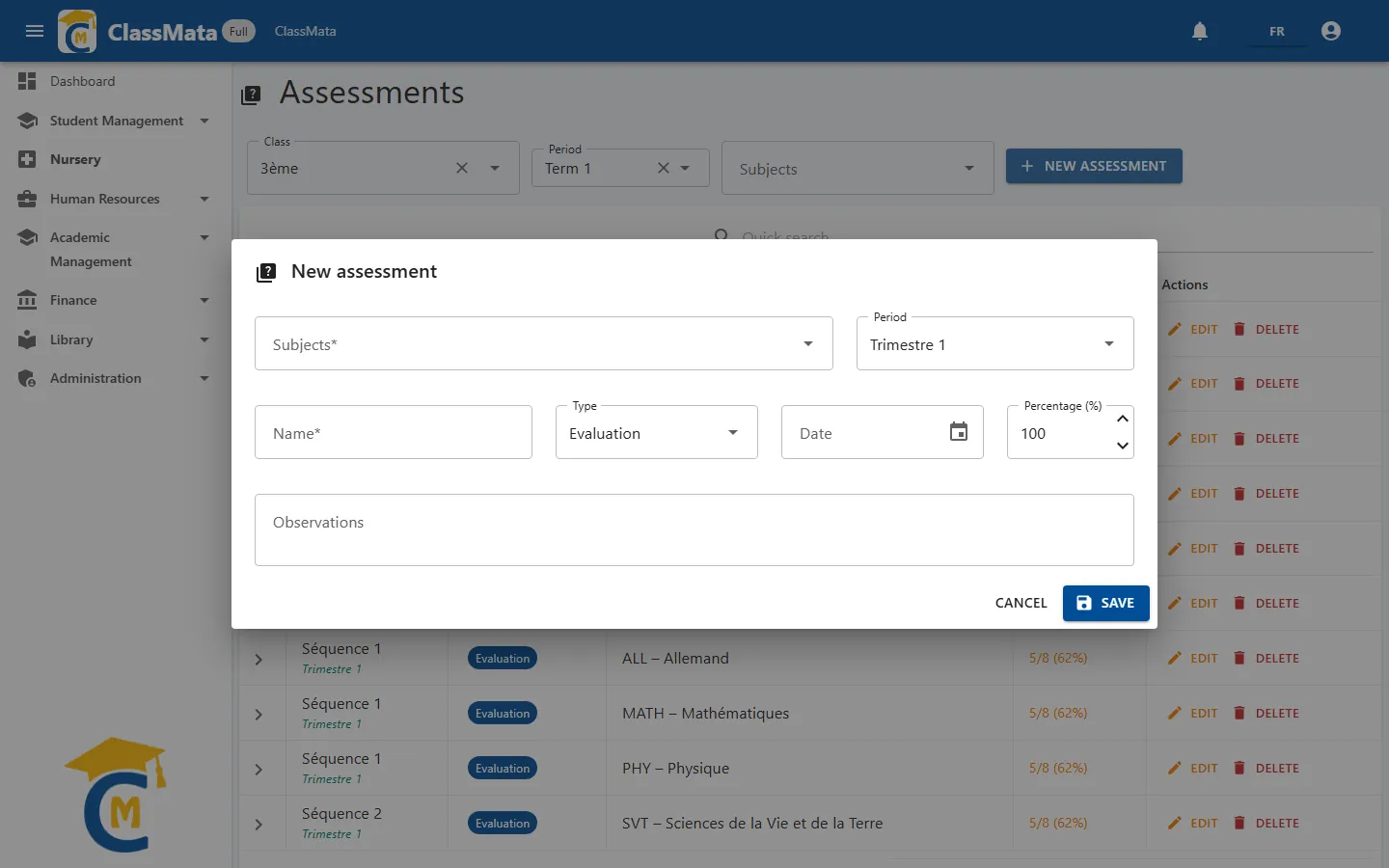Edit the SVT assessment row
Screen dimensions: 1389x868
click(1192, 823)
